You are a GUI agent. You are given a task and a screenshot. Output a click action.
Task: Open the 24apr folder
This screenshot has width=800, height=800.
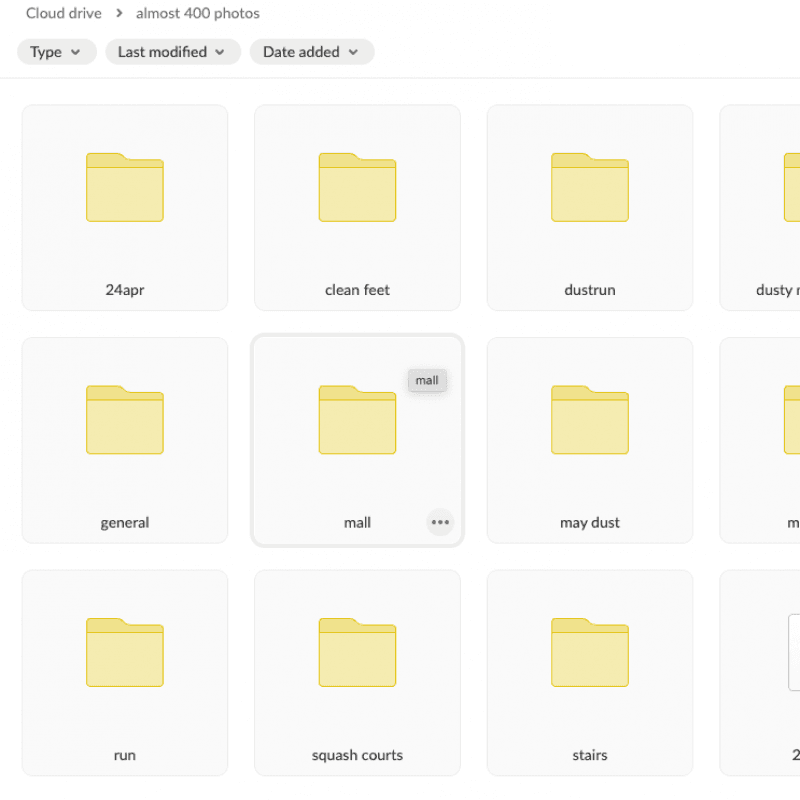(124, 190)
